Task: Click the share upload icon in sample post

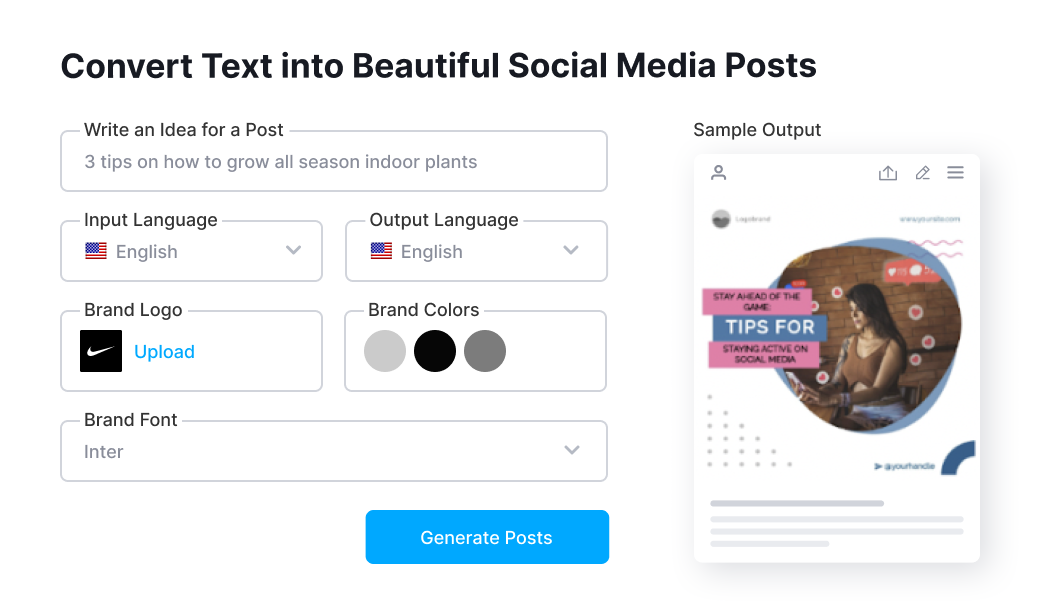Action: point(887,173)
